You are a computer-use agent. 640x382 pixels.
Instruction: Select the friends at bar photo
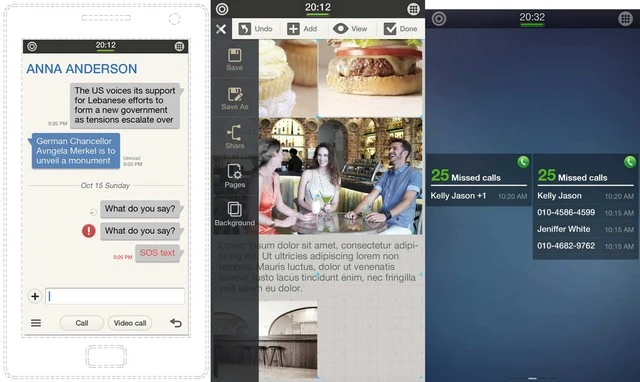pyautogui.click(x=340, y=176)
